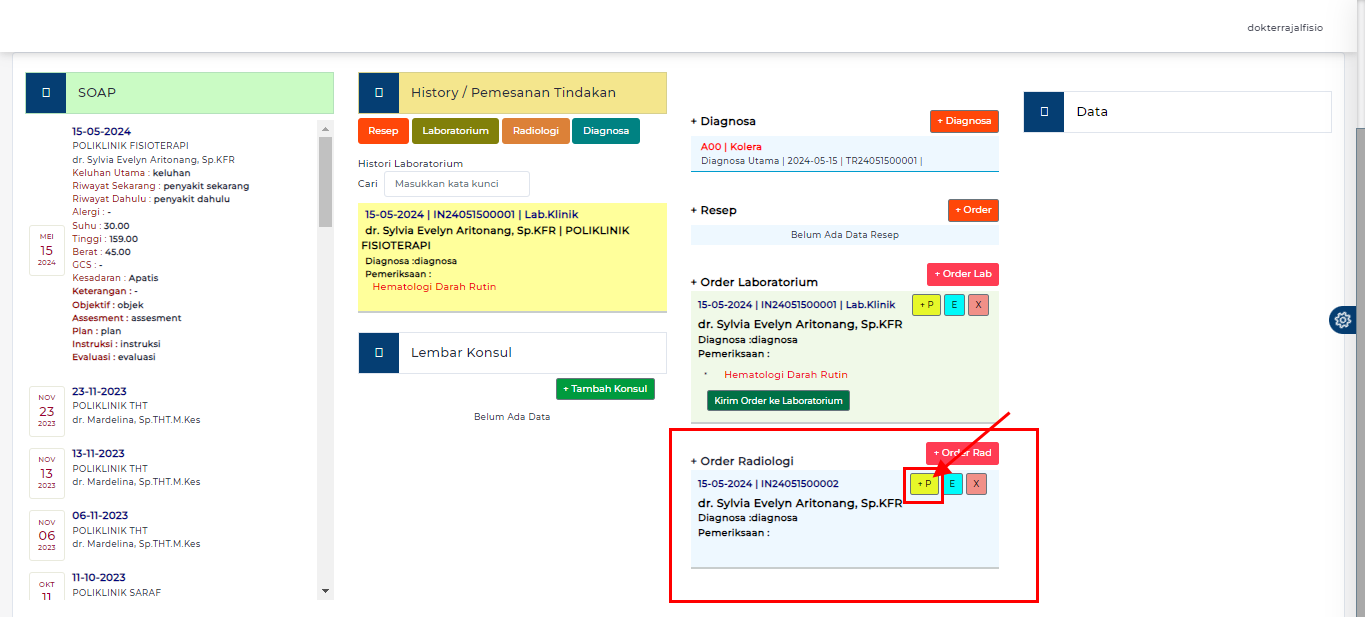Click the red X delete icon on the lab order

click(x=977, y=304)
